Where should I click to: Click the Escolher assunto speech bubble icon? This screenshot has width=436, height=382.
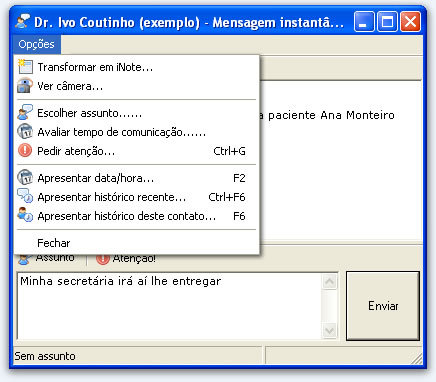[x=25, y=113]
